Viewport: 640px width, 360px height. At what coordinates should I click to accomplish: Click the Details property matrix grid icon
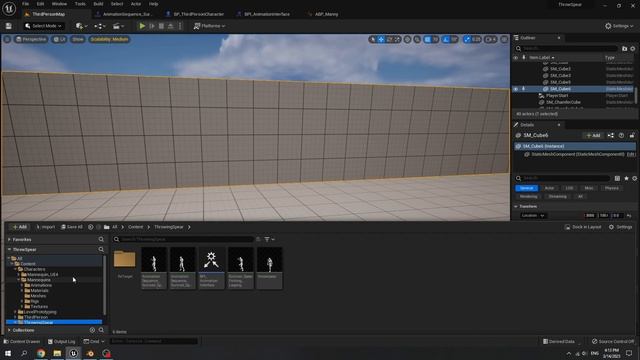pyautogui.click(x=617, y=178)
